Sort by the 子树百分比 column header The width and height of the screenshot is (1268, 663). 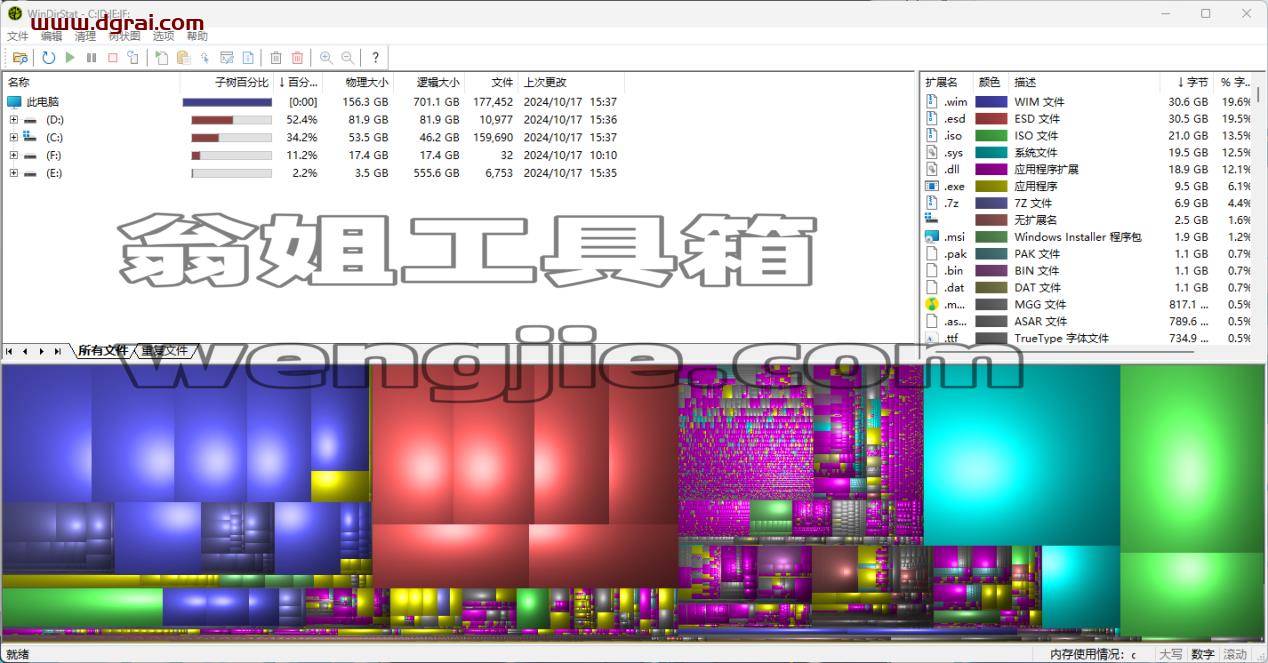(227, 83)
